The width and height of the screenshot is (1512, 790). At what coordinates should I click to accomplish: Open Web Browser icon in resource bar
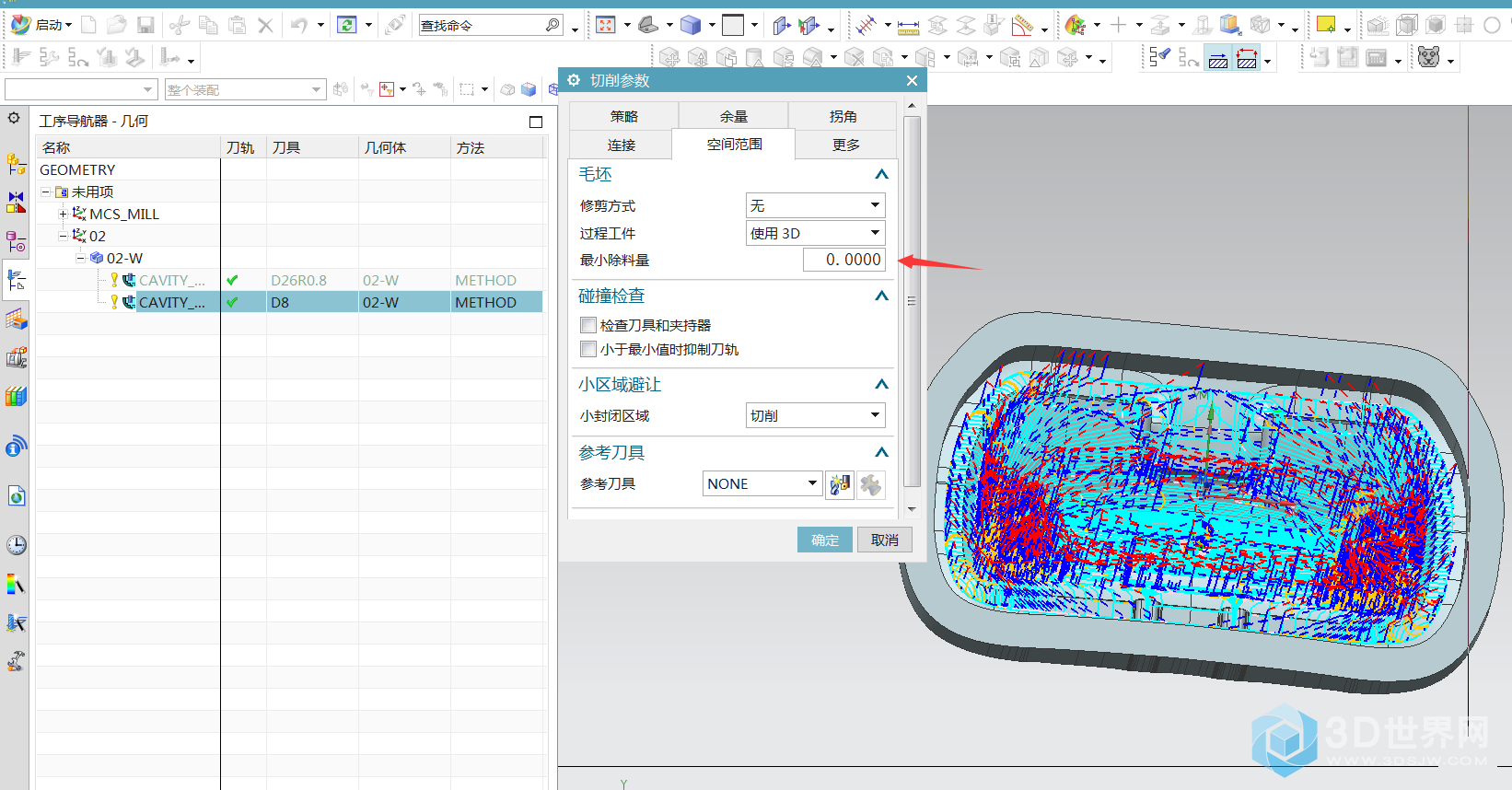pyautogui.click(x=16, y=496)
